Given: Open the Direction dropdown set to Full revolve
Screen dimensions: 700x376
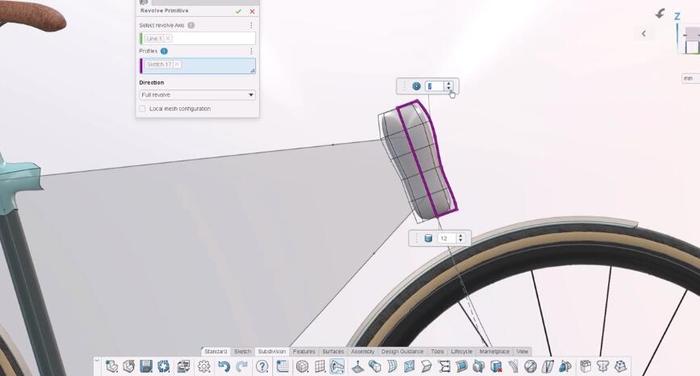Looking at the screenshot, I should click(198, 95).
